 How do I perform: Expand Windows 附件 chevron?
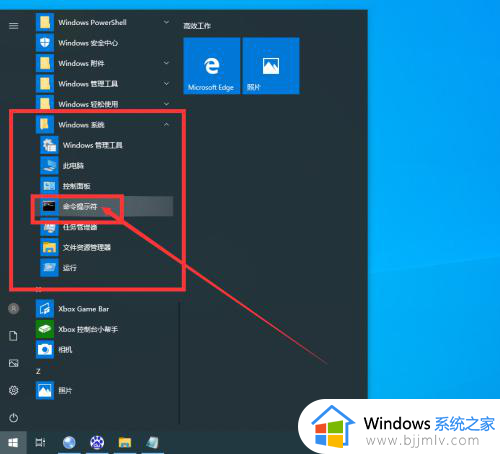coord(166,63)
